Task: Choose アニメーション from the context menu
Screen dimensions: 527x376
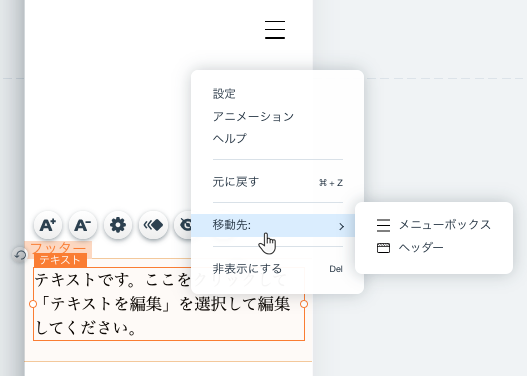Action: click(253, 117)
